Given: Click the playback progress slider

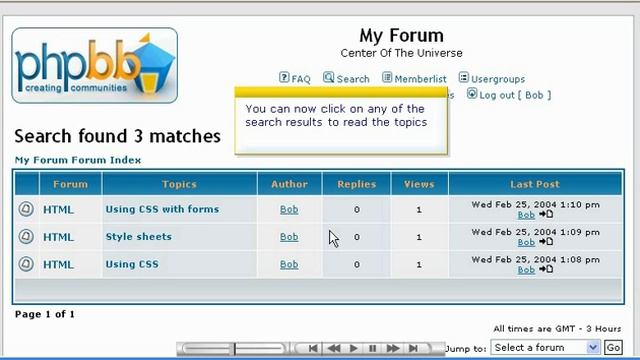Looking at the screenshot, I should (233, 349).
